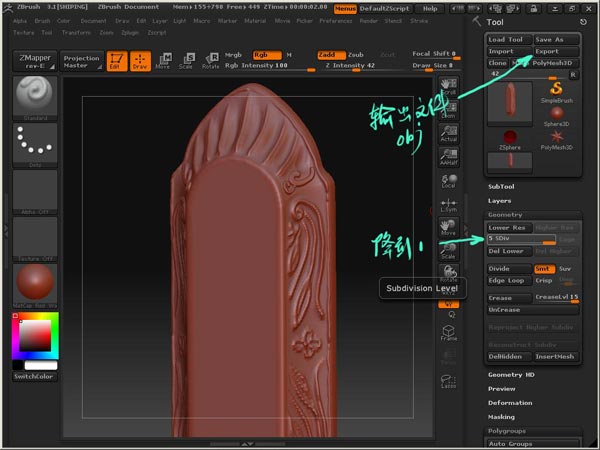This screenshot has height=450, width=600.
Task: Click the right-shelf Move icon
Action: [x=448, y=227]
